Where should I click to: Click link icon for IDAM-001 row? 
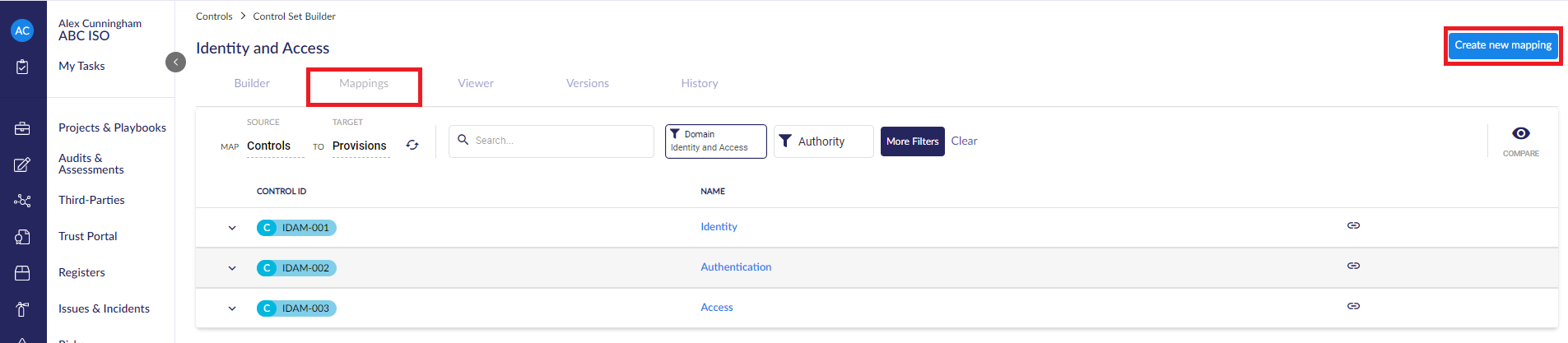1353,225
